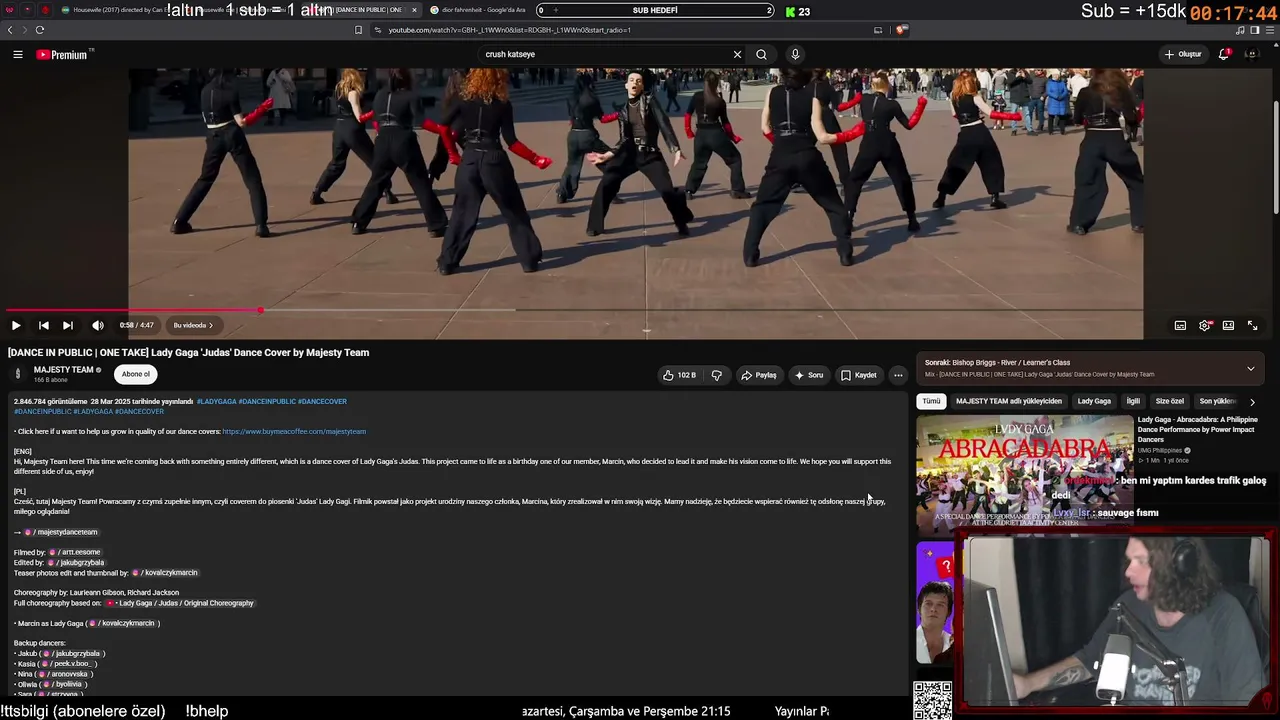Switch the player to theater mode
Screen dimensions: 1280x720
[1228, 325]
